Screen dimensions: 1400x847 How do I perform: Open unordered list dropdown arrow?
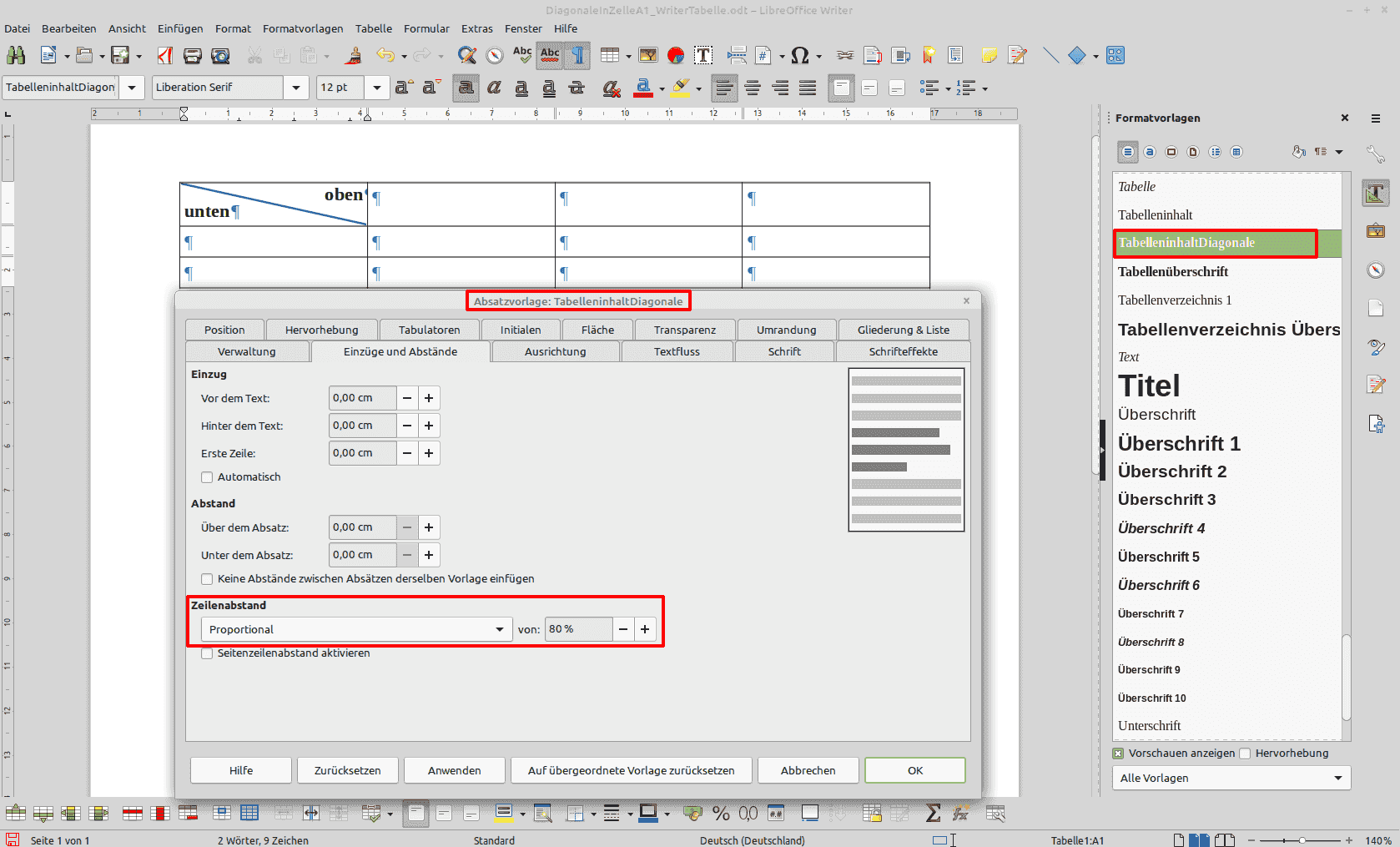point(949,88)
